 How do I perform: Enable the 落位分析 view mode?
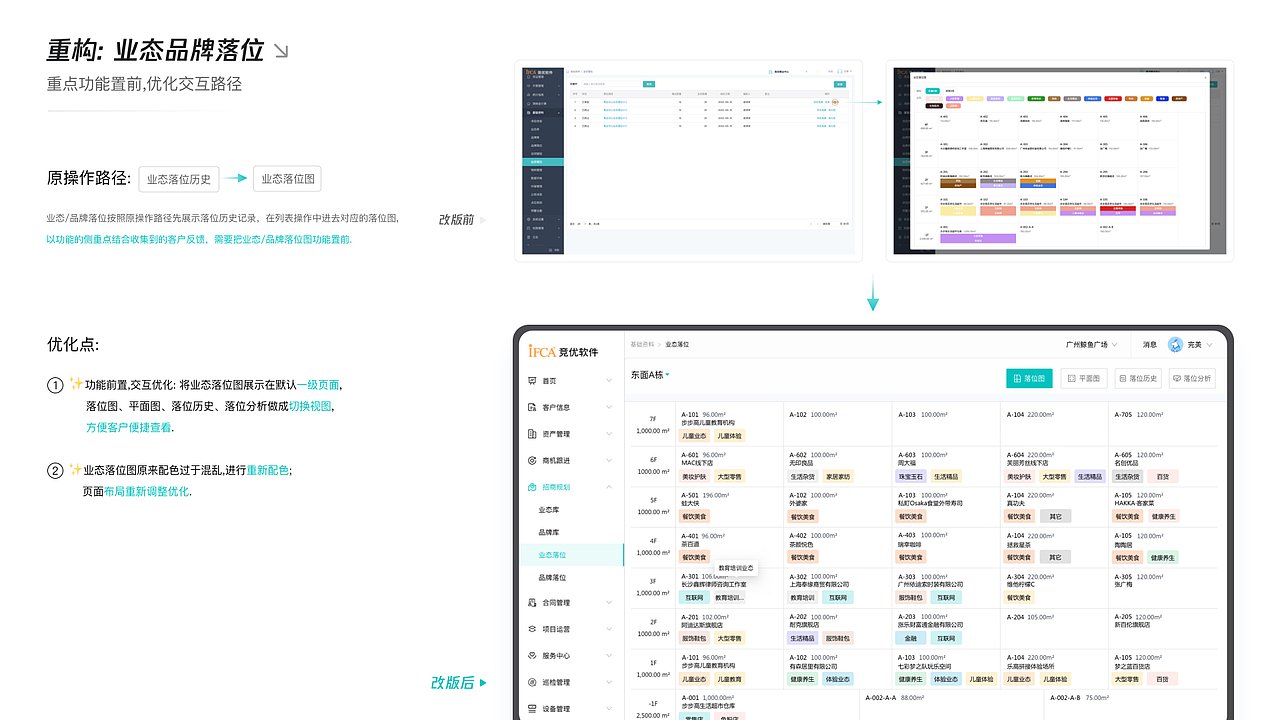coord(1194,378)
